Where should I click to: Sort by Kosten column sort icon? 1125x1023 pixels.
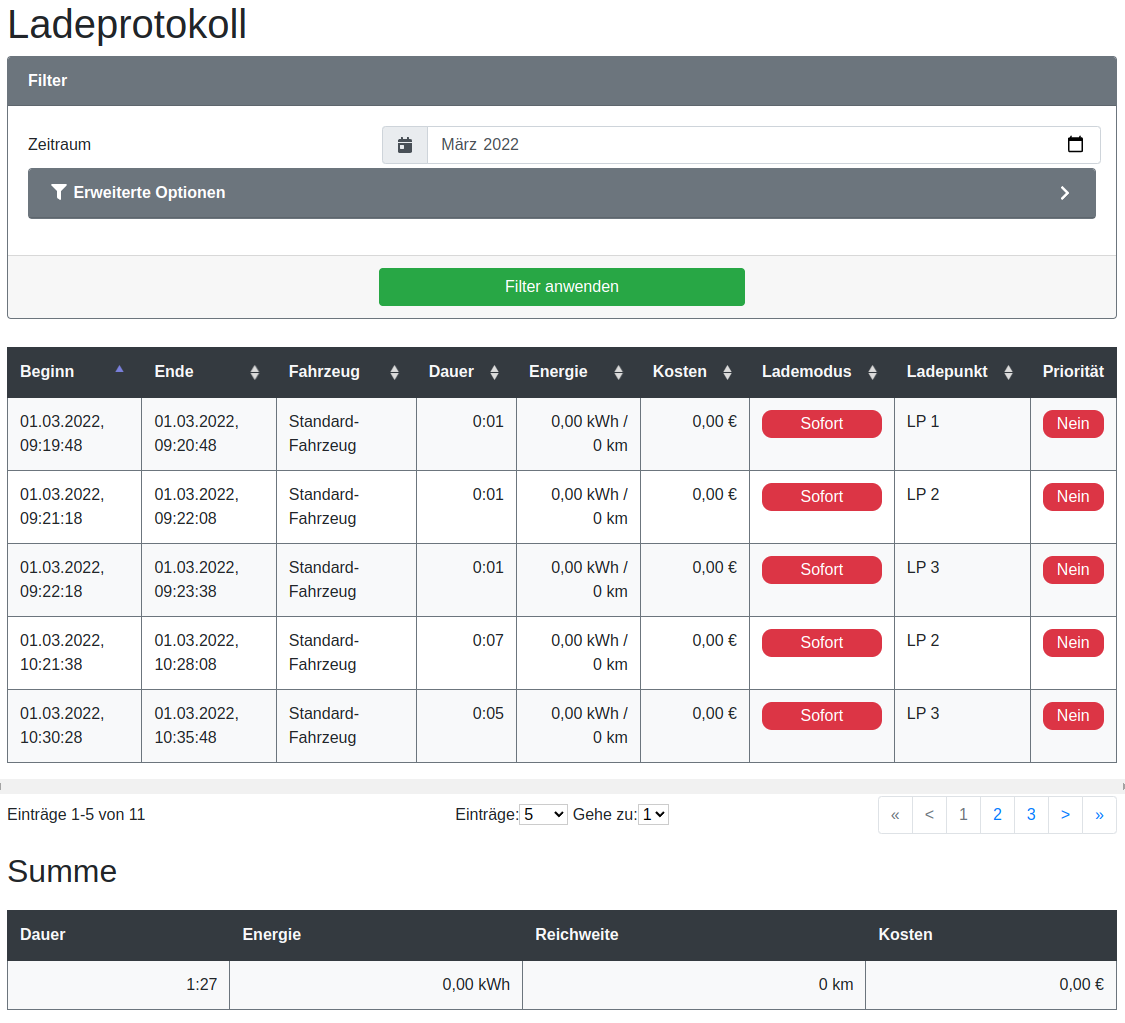(x=727, y=372)
